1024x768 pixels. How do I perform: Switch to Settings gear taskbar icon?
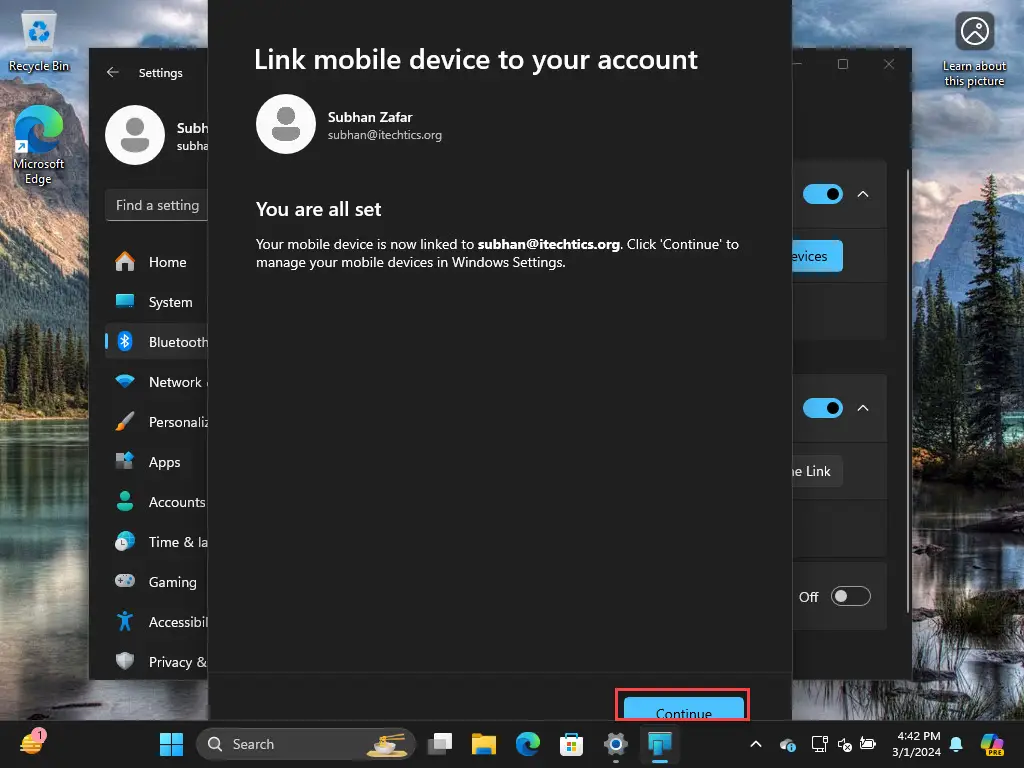615,744
